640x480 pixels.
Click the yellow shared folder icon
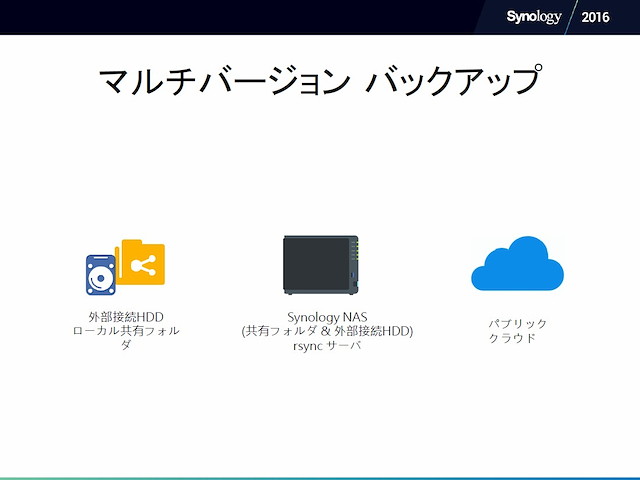(140, 262)
